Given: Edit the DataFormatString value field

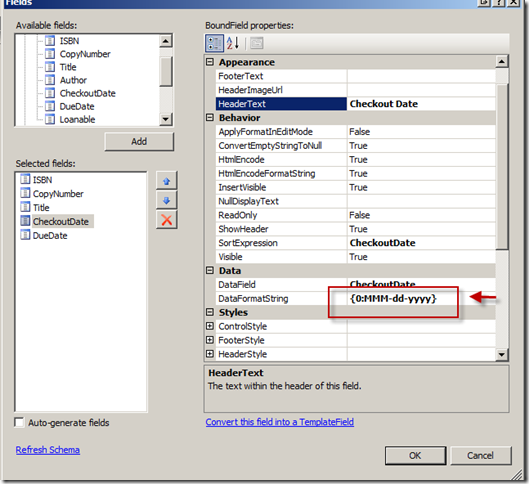Looking at the screenshot, I should coord(421,298).
